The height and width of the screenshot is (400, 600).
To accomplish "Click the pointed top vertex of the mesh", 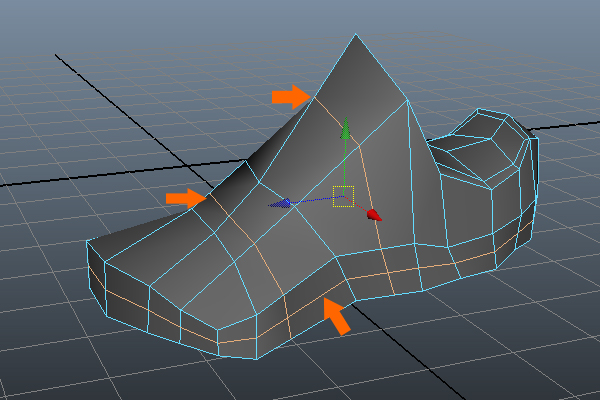I will pyautogui.click(x=355, y=35).
